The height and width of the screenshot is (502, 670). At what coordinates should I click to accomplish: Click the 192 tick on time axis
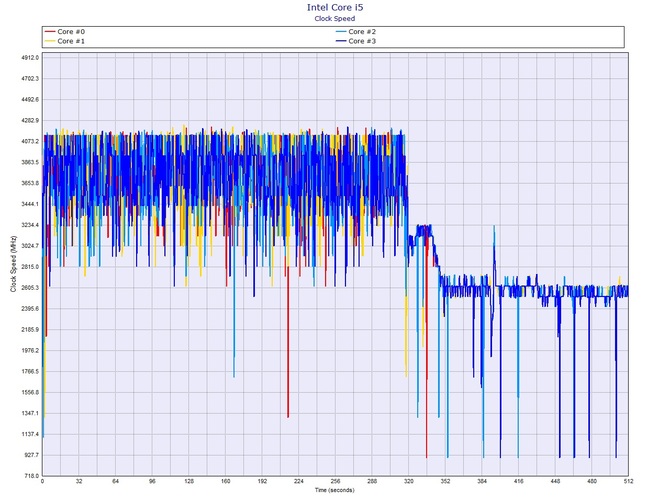click(262, 481)
